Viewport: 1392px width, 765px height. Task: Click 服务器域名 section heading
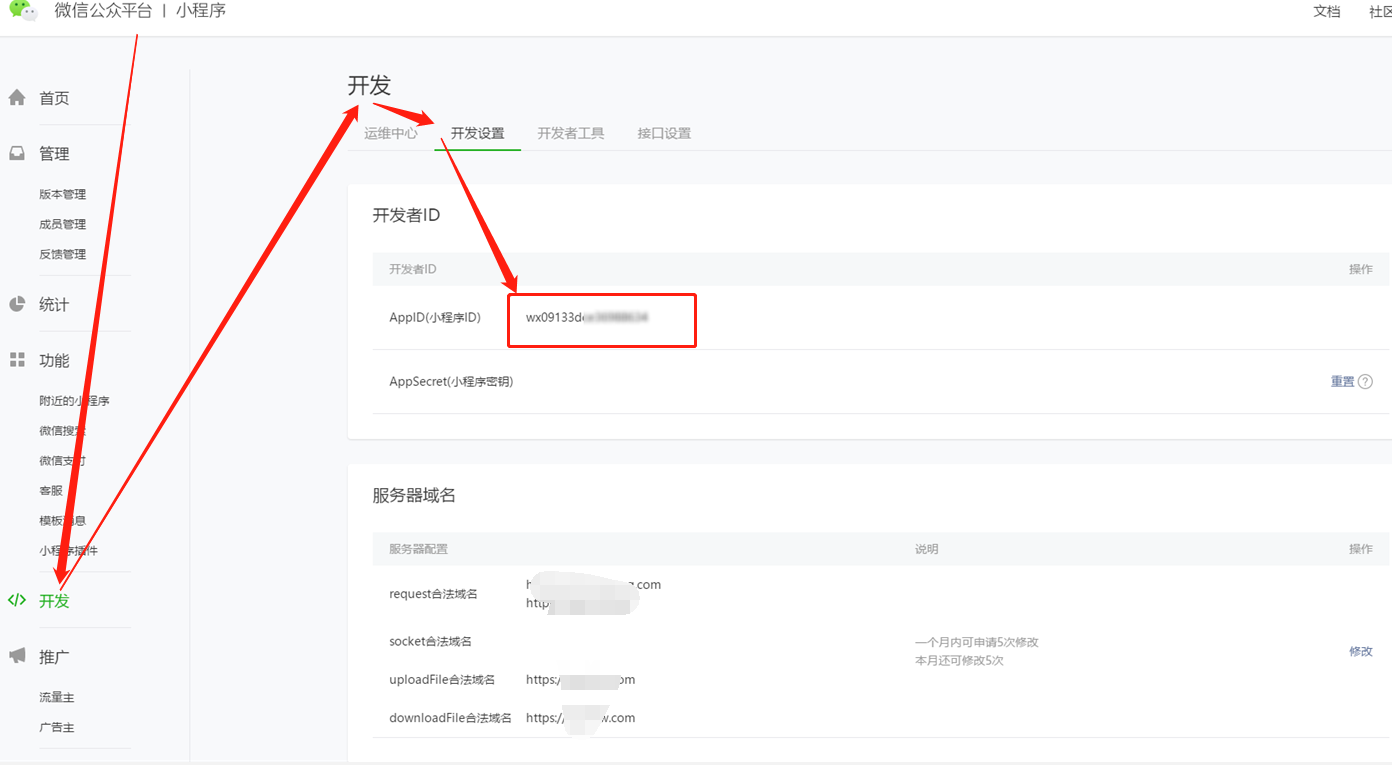point(414,495)
